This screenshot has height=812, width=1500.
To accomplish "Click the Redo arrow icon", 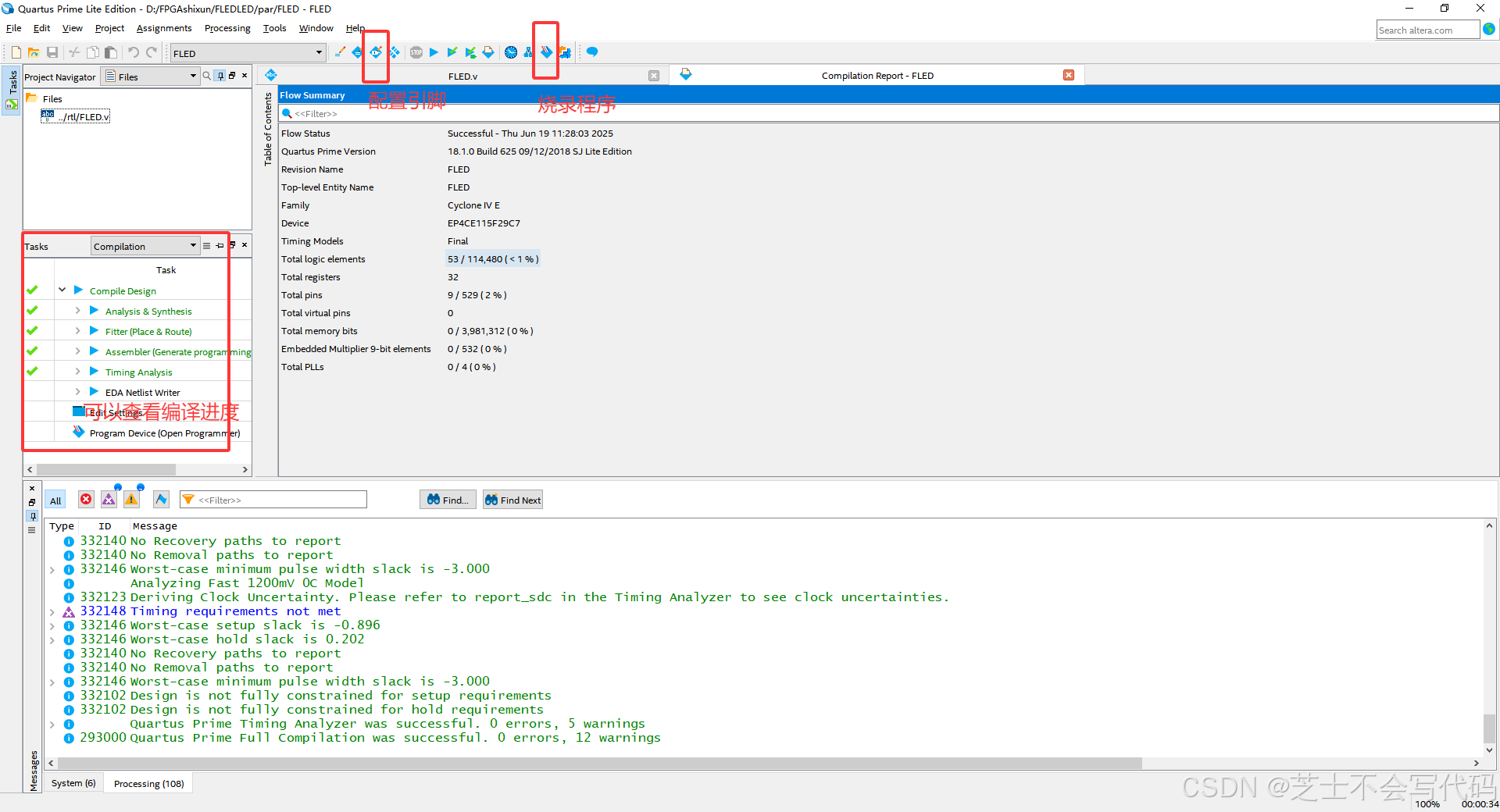I will tap(152, 52).
